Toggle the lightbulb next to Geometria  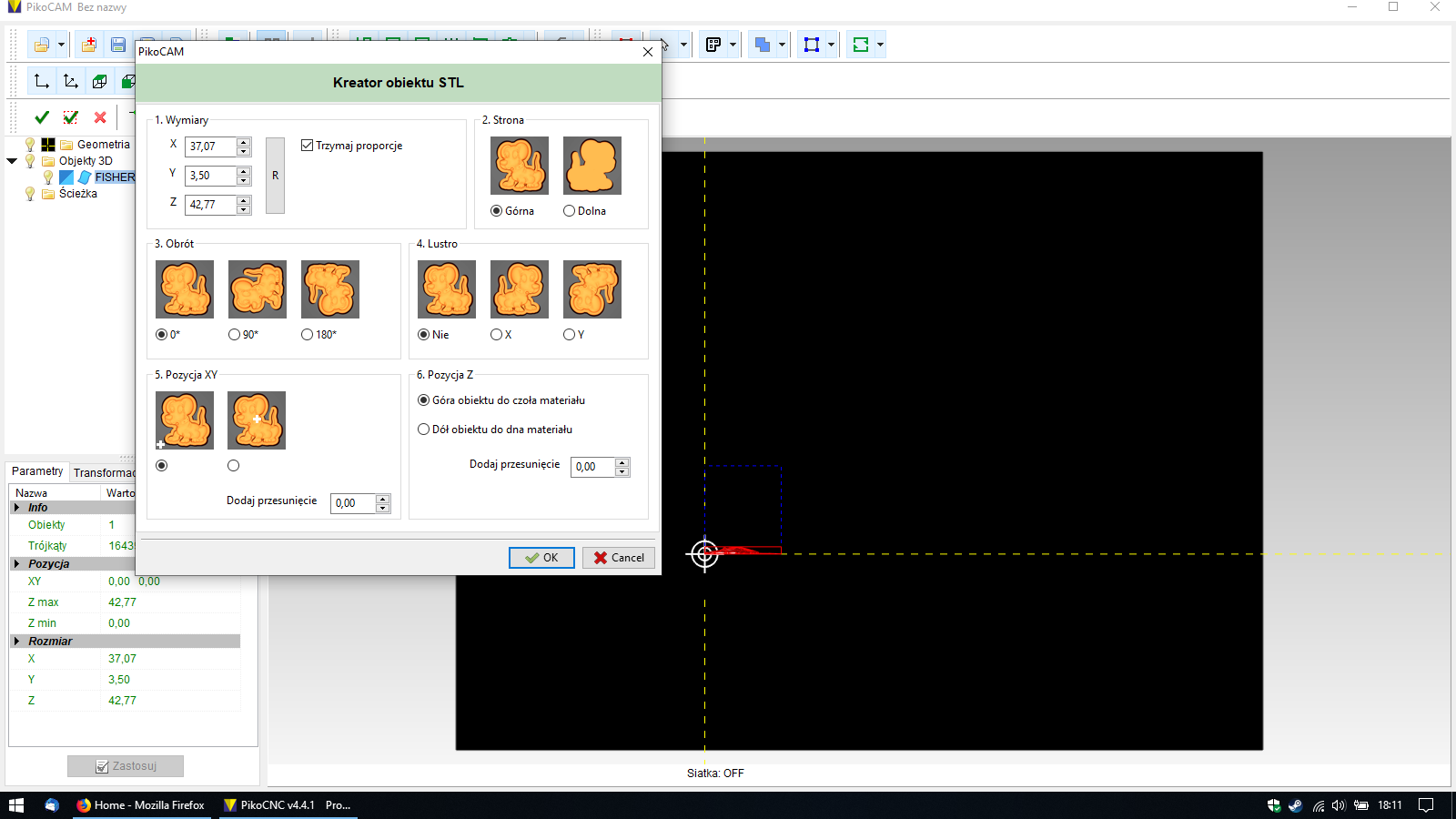(30, 144)
